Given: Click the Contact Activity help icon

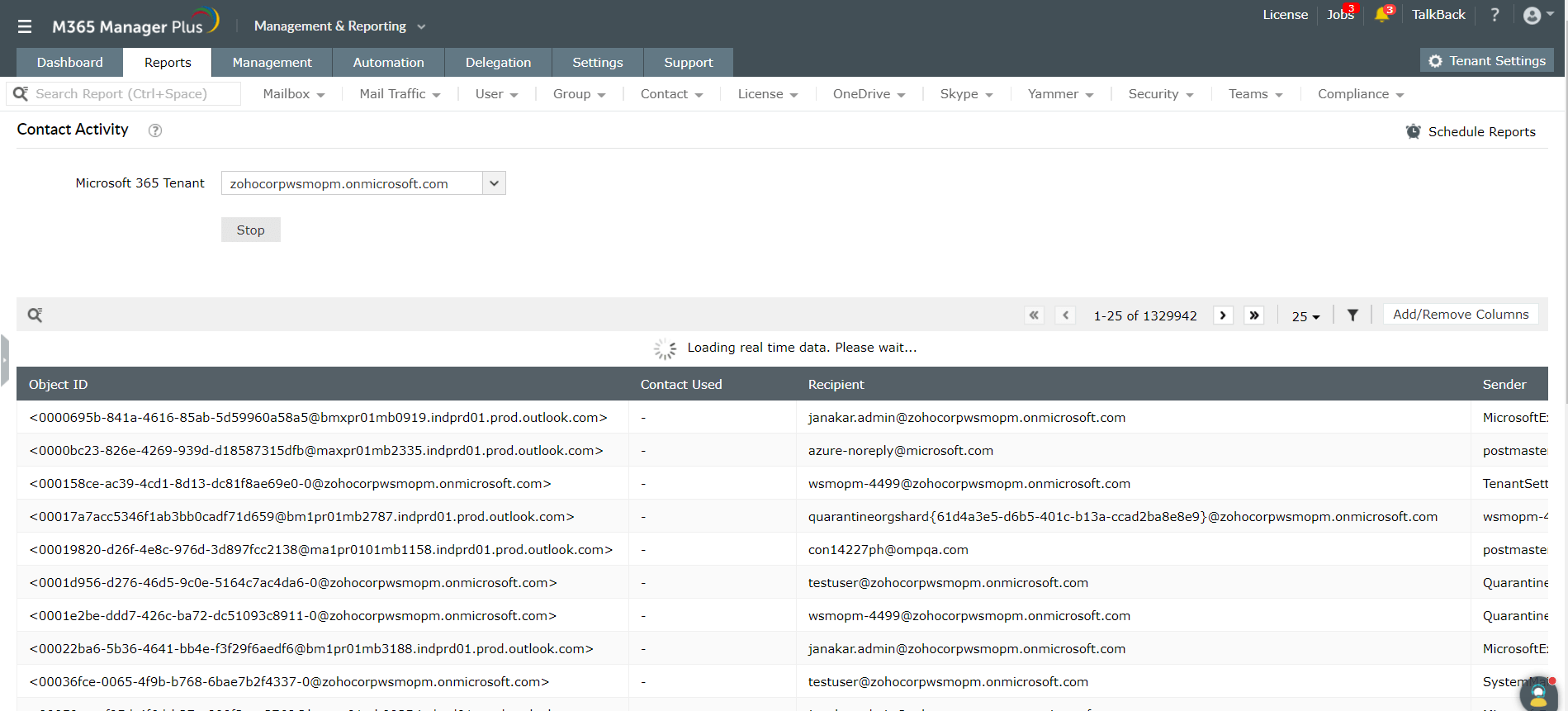Looking at the screenshot, I should tap(155, 130).
